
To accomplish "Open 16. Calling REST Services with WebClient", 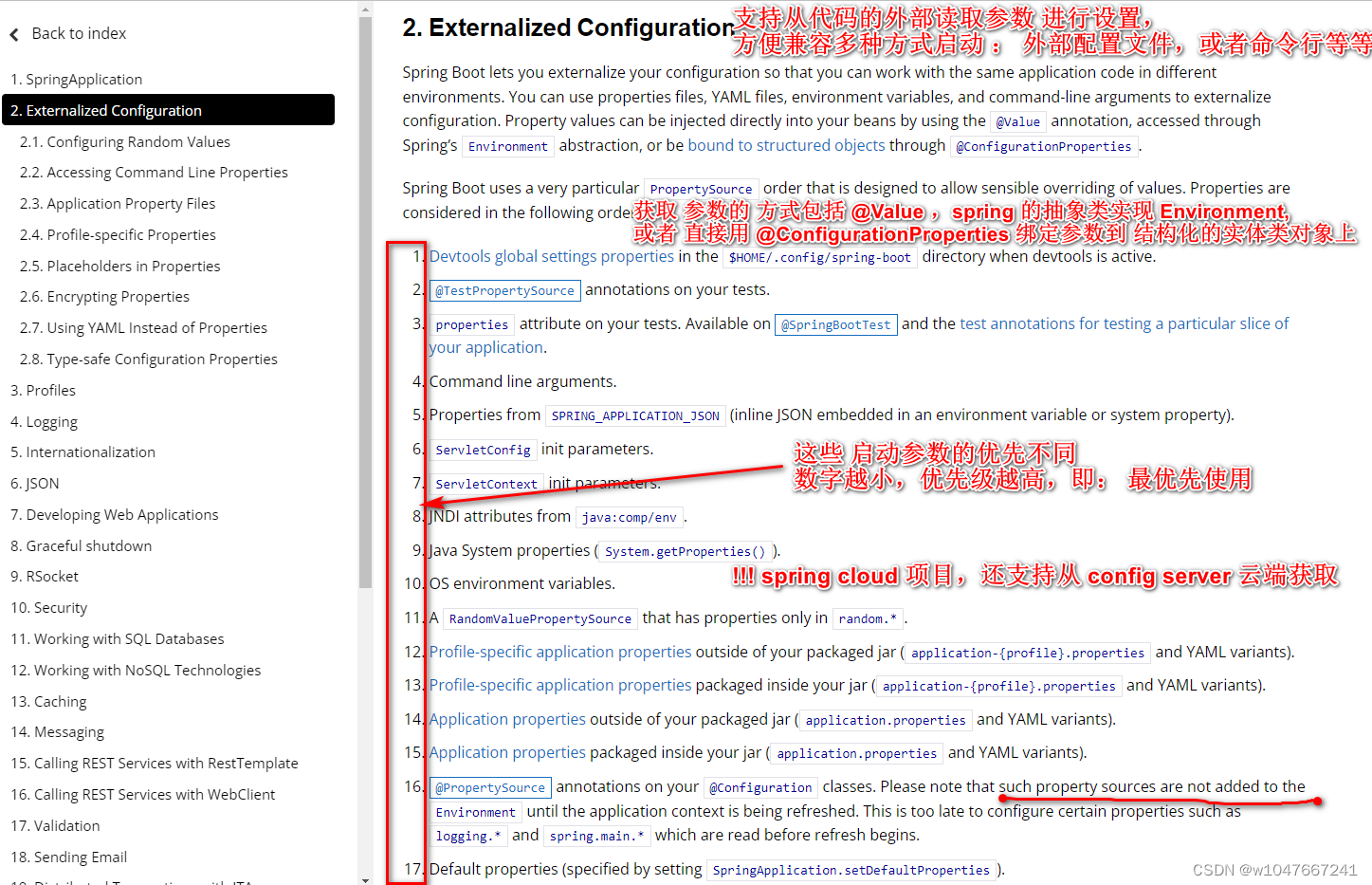I will [x=143, y=795].
